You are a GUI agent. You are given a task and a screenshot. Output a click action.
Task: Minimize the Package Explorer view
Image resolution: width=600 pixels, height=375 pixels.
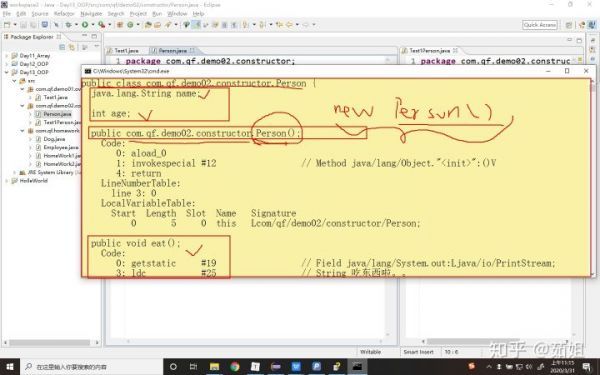click(85, 36)
